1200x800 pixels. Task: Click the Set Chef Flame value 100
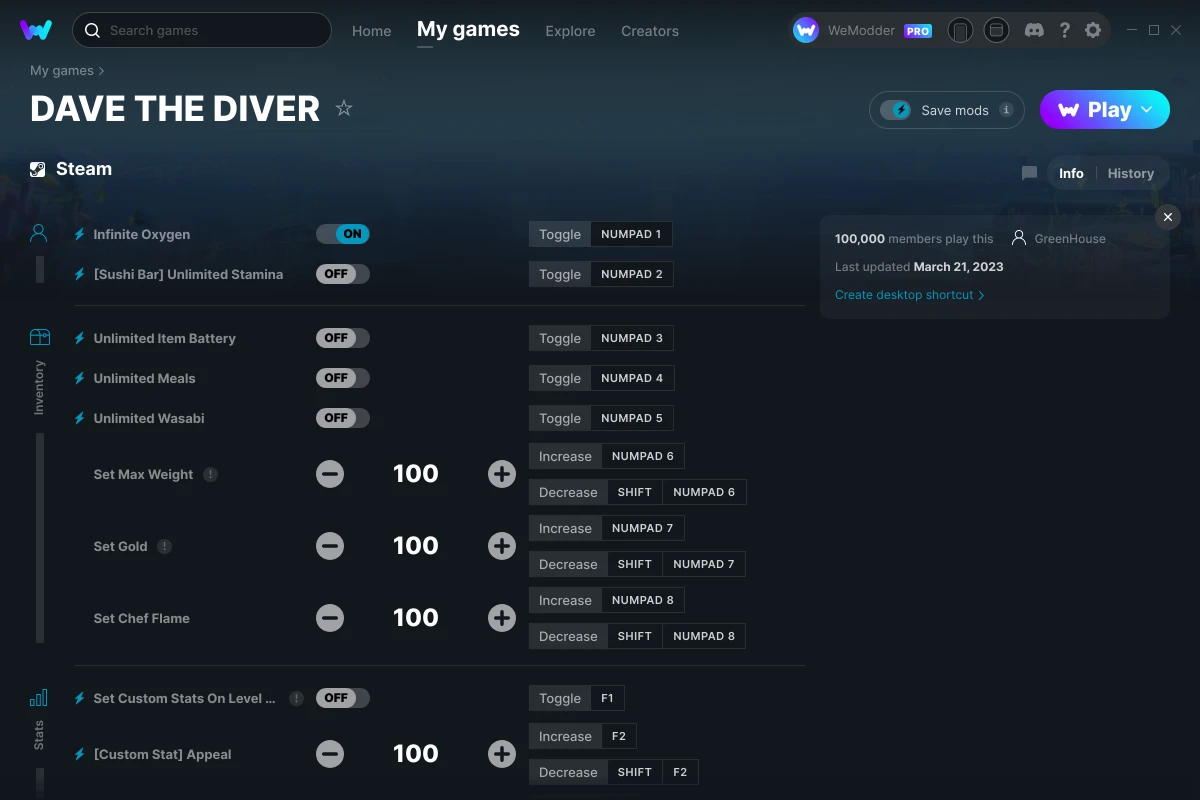point(416,618)
